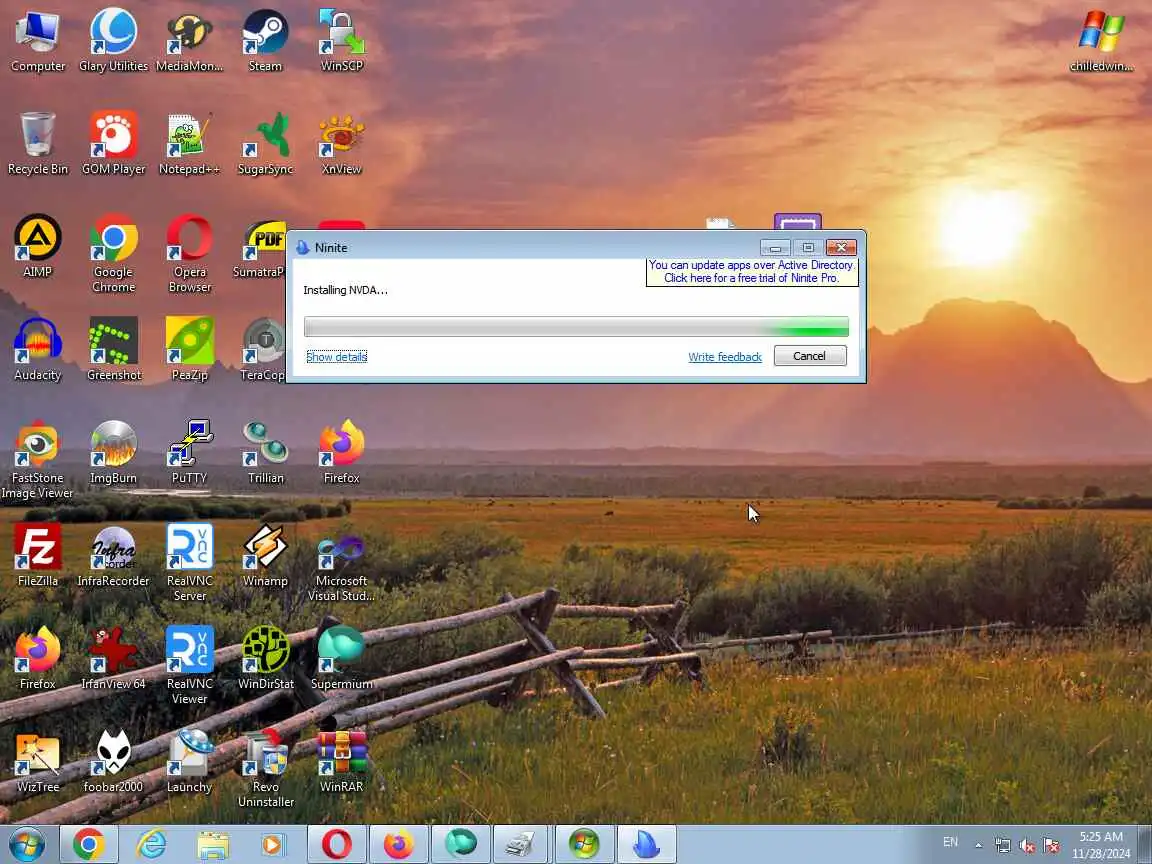Open the SugarSync shortcut
The height and width of the screenshot is (864, 1152).
point(265,143)
